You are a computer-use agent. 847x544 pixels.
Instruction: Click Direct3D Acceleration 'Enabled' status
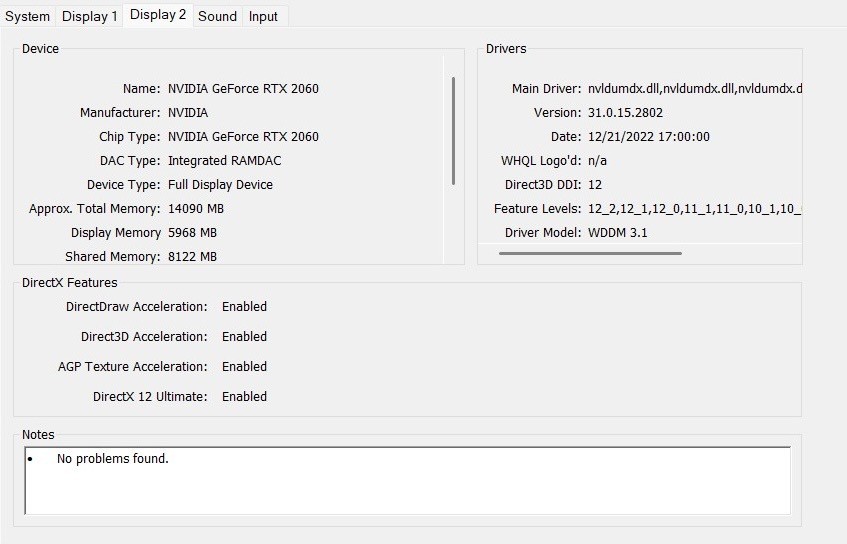[244, 337]
